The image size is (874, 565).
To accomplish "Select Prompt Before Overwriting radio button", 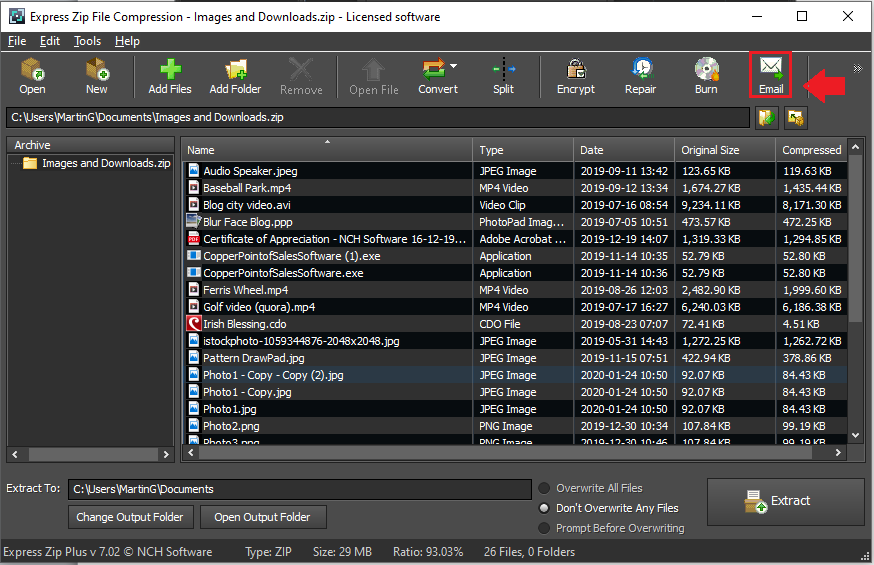I will click(544, 528).
